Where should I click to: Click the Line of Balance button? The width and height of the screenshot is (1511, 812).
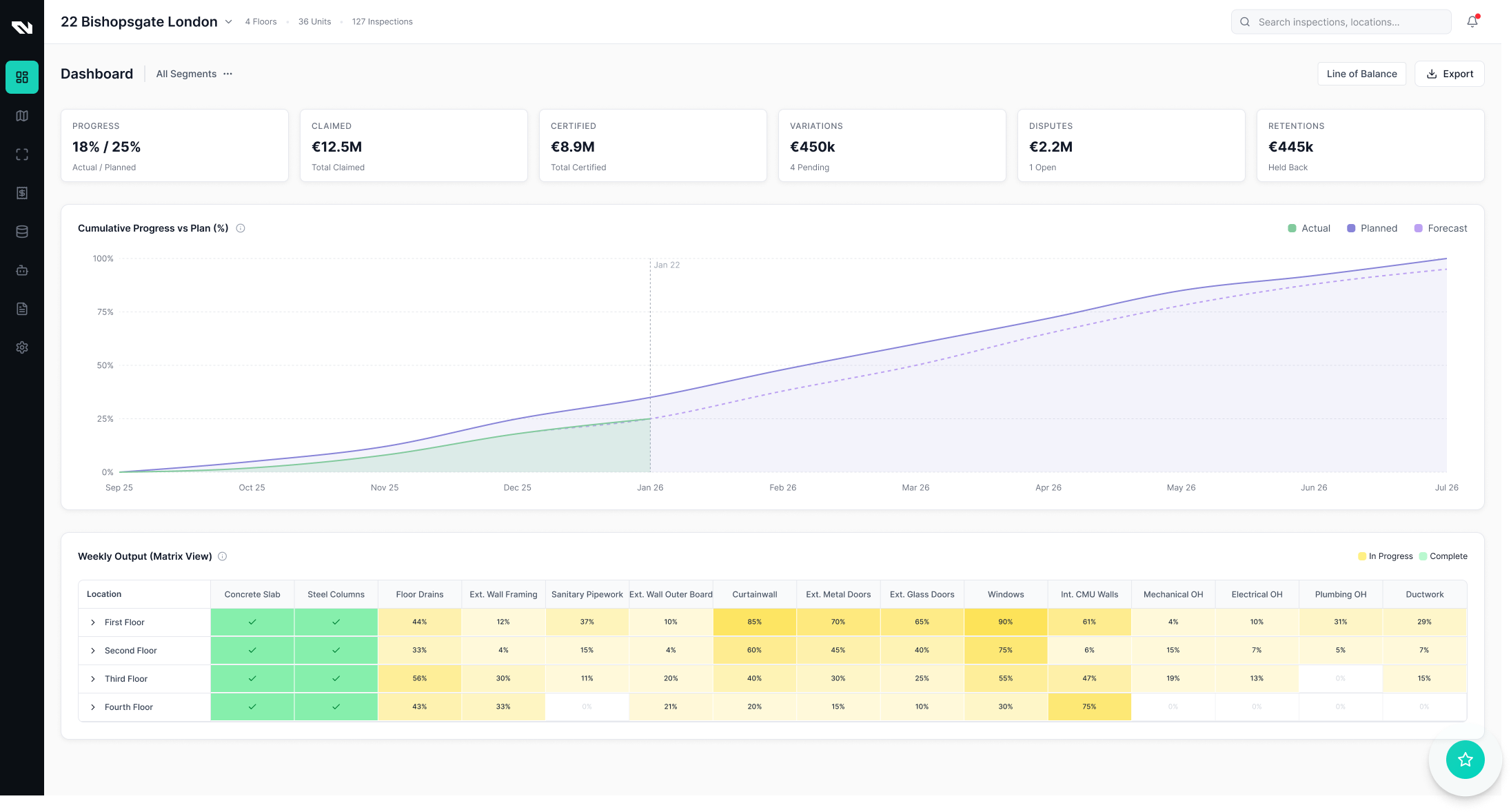click(x=1361, y=74)
